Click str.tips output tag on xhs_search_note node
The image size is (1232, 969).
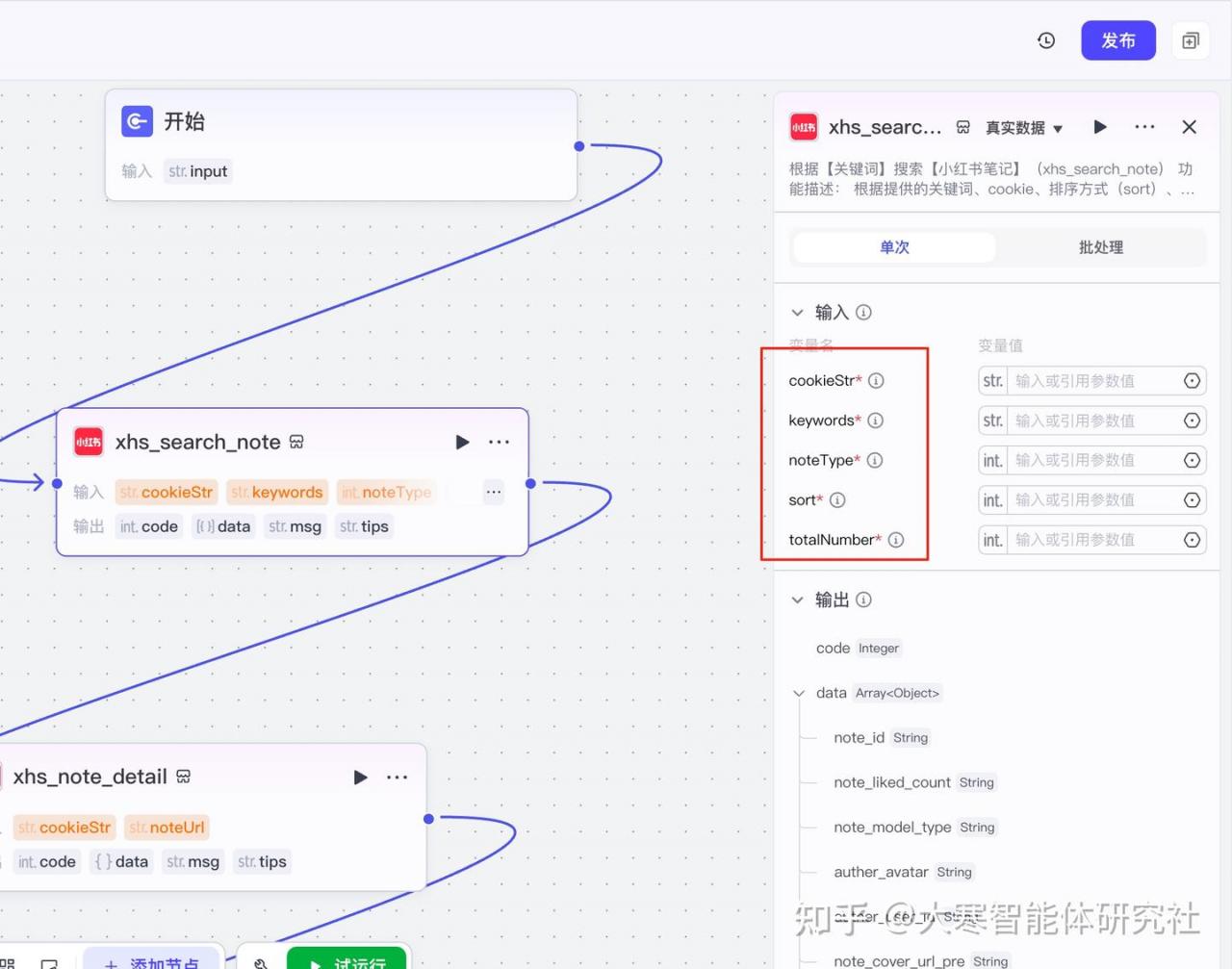364,526
